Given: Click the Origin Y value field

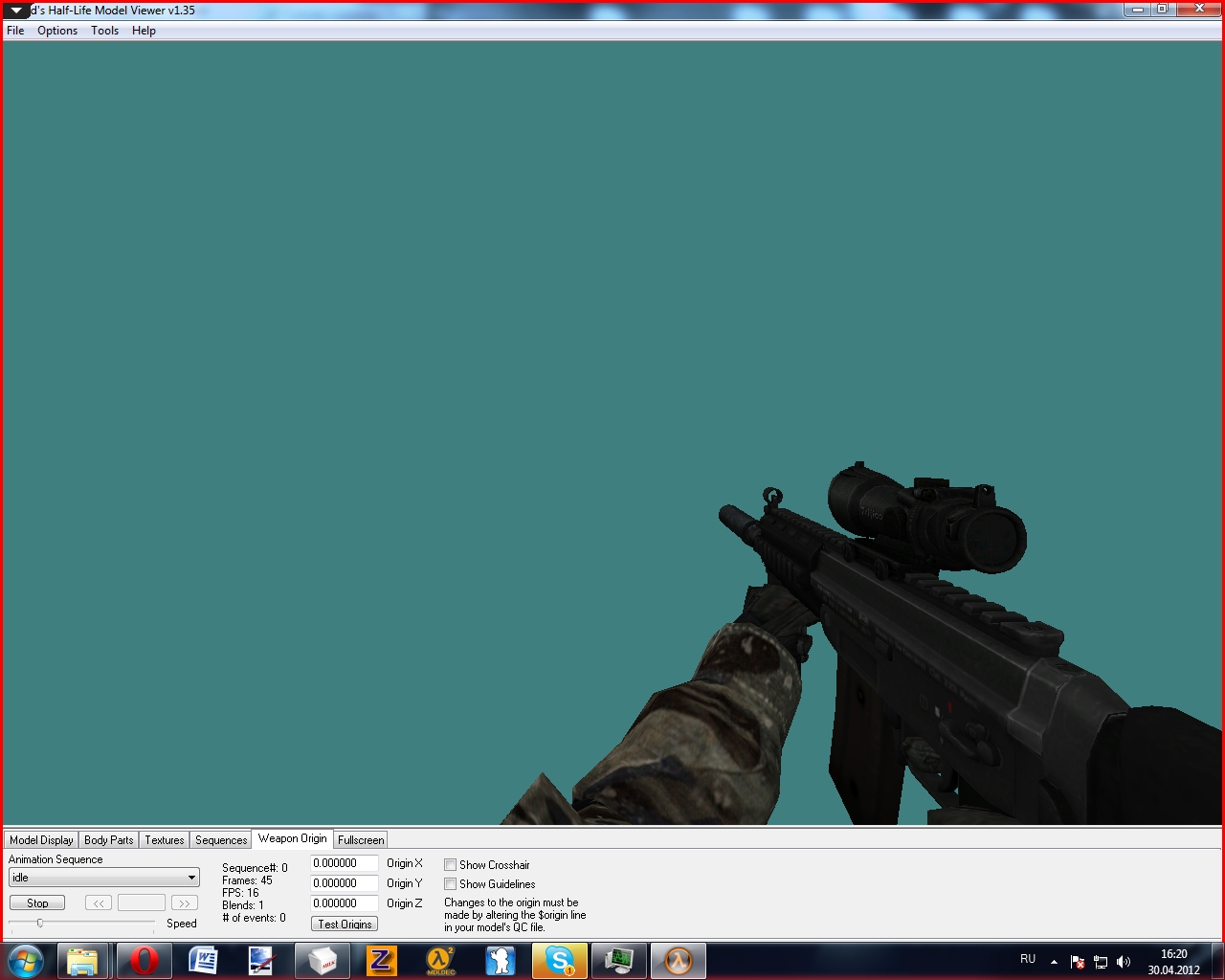Looking at the screenshot, I should [345, 883].
